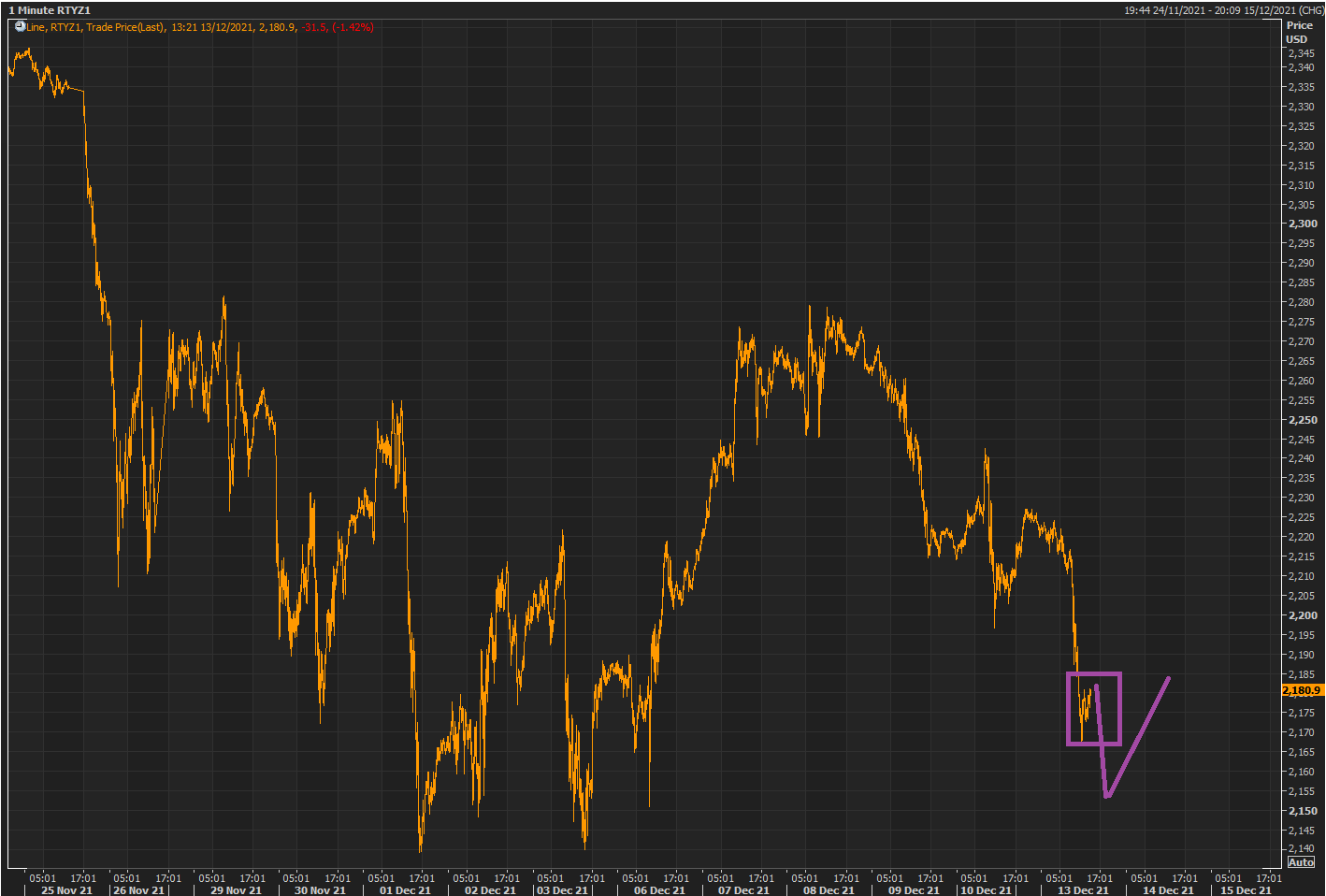Click the 2,300 price axis label
Viewport: 1326px width, 896px height.
click(x=1303, y=224)
